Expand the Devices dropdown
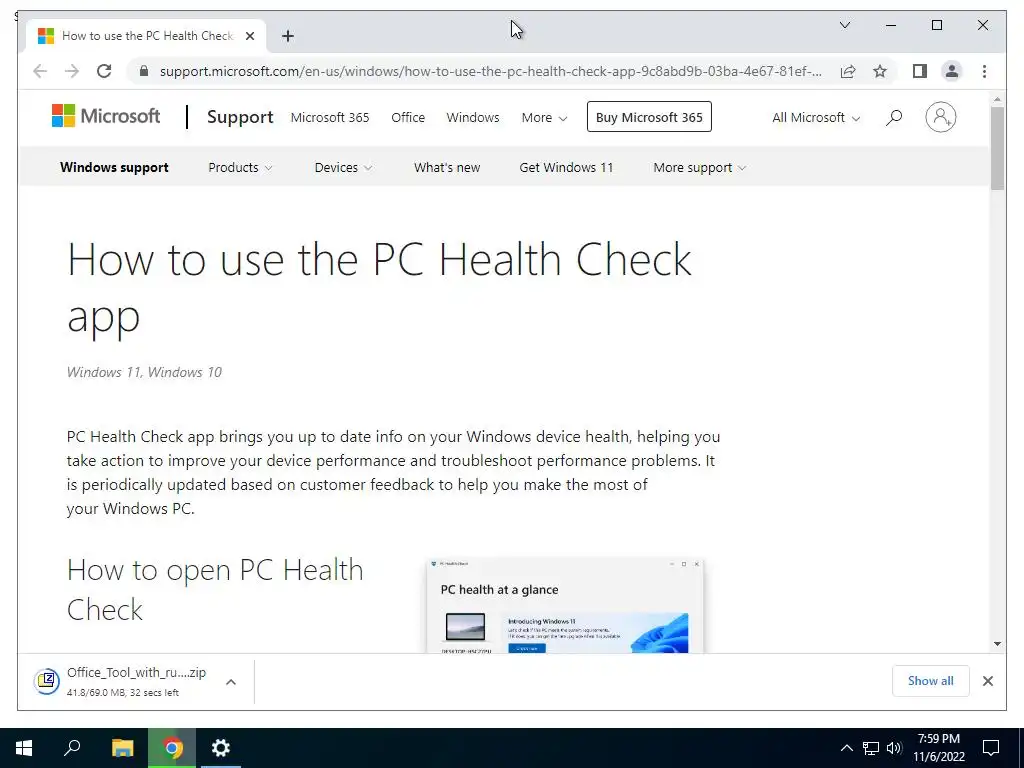The image size is (1024, 768). (343, 167)
